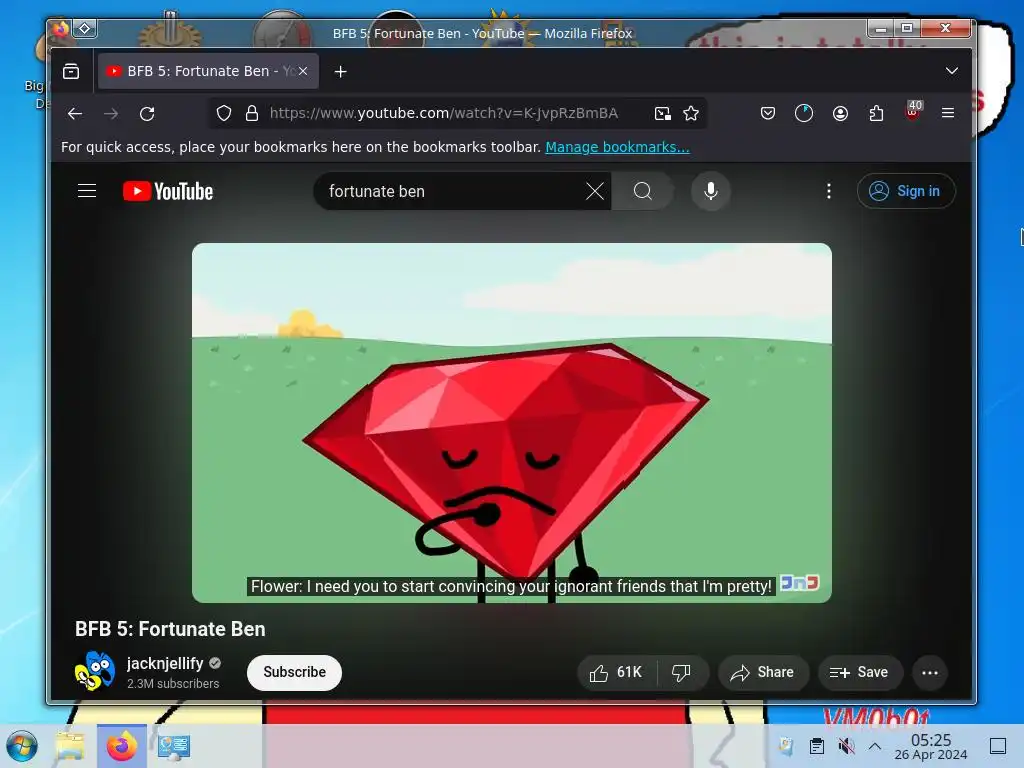Bookmark this page with star icon

click(x=691, y=114)
